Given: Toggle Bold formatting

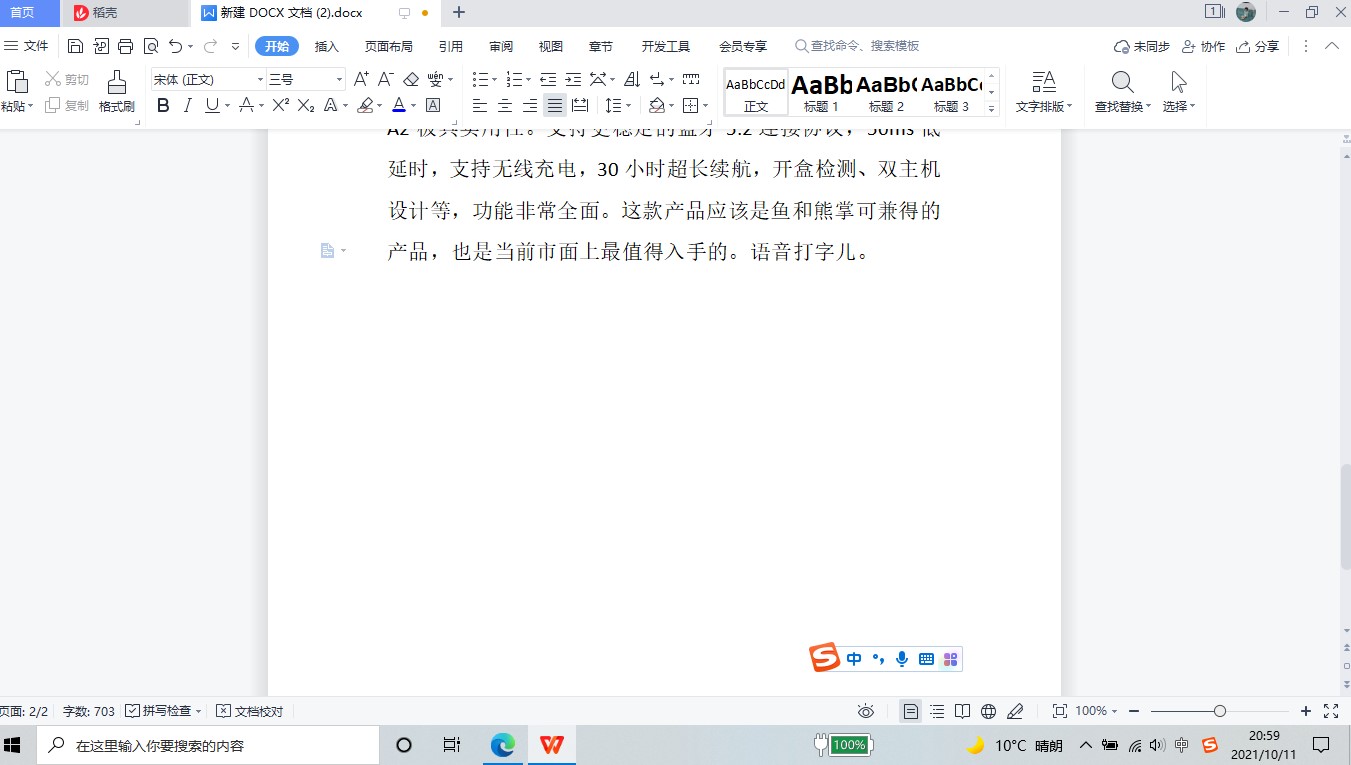Looking at the screenshot, I should [x=163, y=105].
